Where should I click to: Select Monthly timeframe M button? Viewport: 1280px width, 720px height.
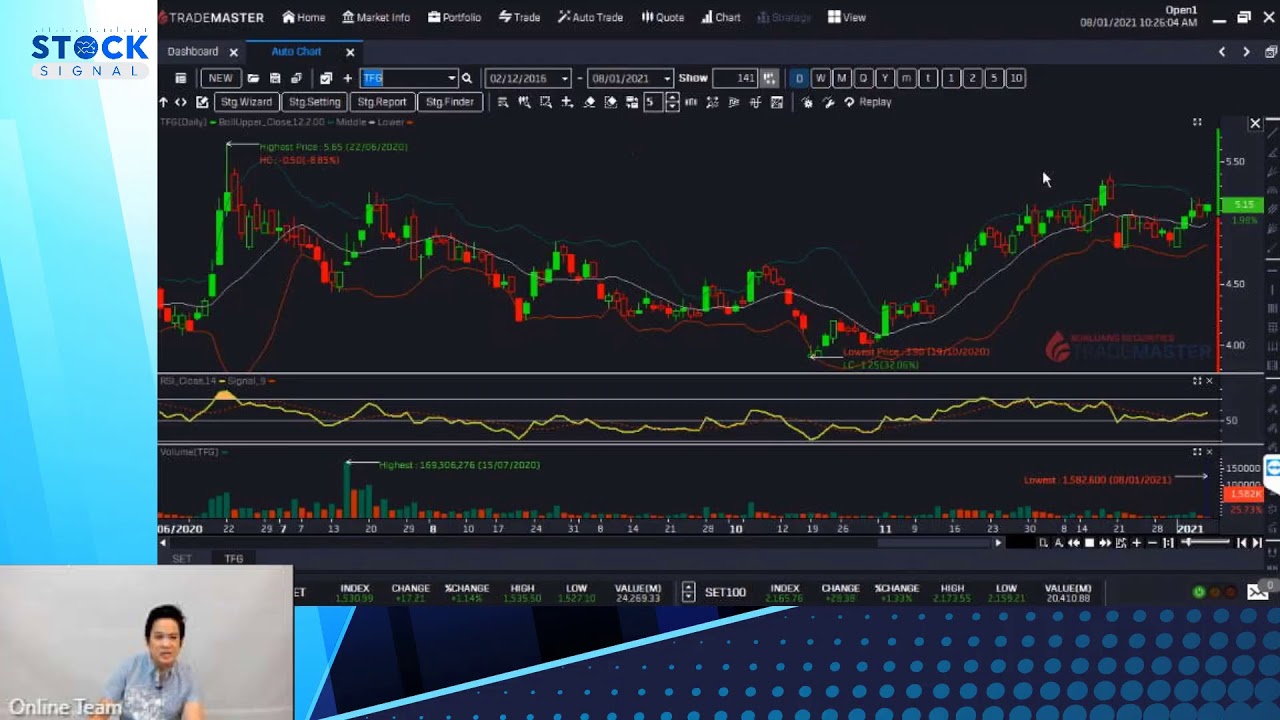tap(842, 78)
